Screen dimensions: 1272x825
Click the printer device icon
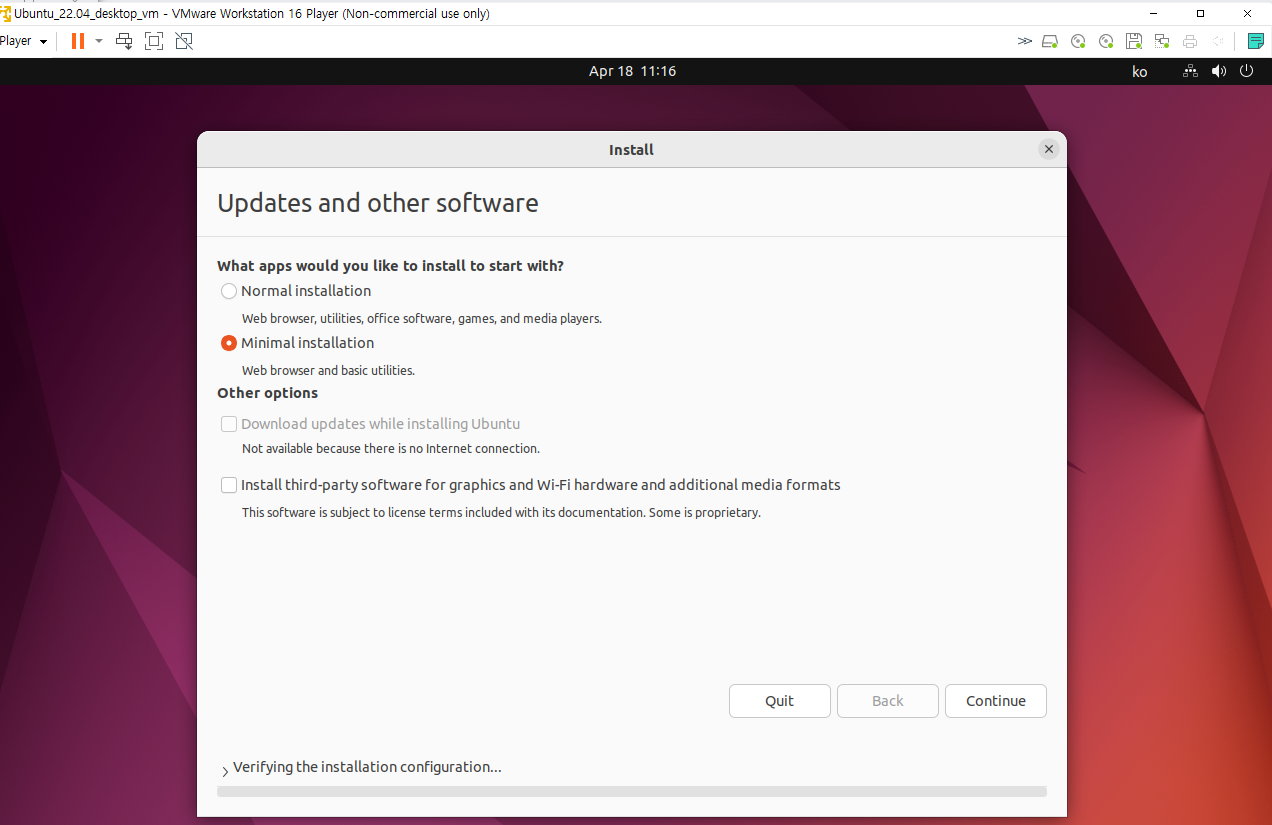click(1190, 41)
